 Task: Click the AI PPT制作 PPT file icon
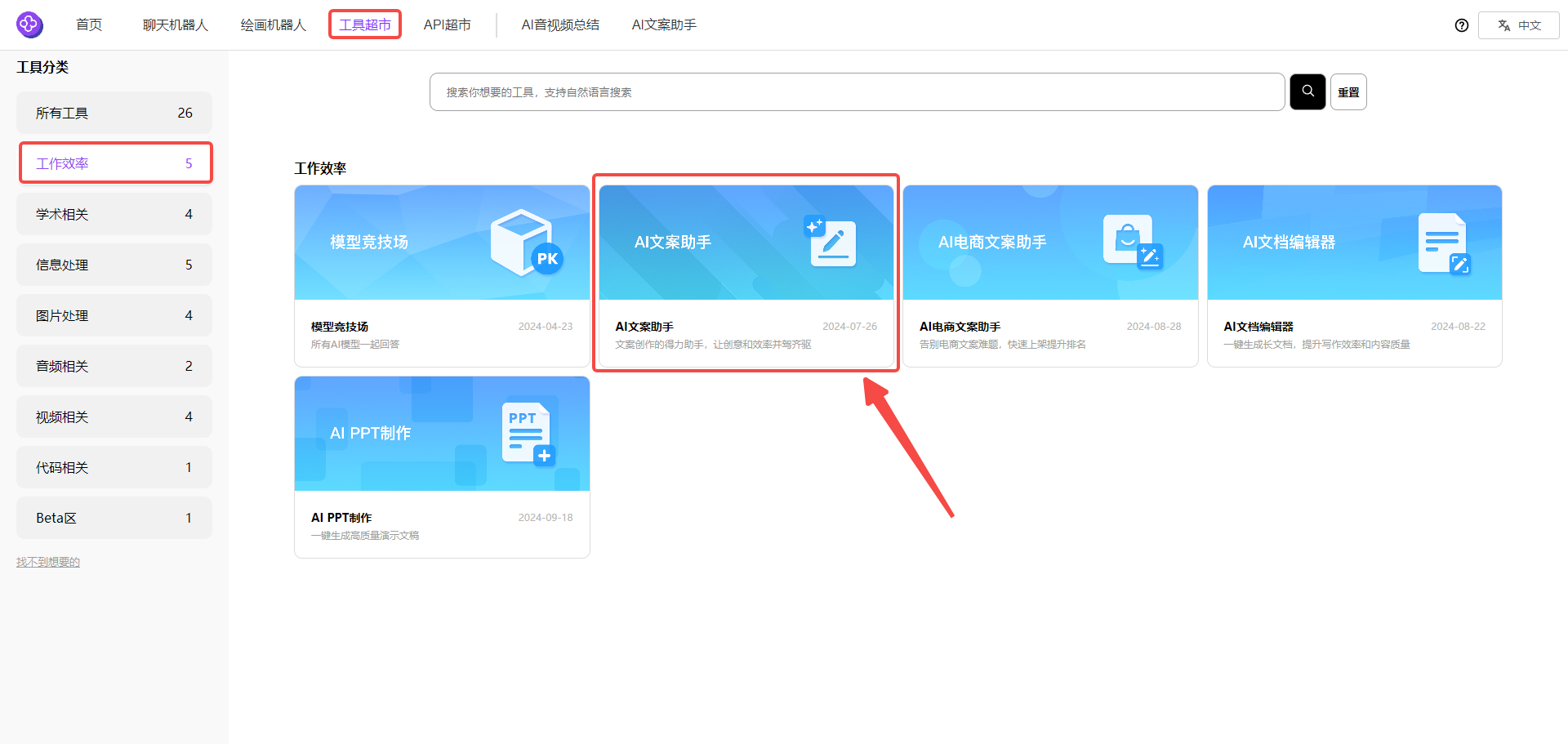point(528,434)
